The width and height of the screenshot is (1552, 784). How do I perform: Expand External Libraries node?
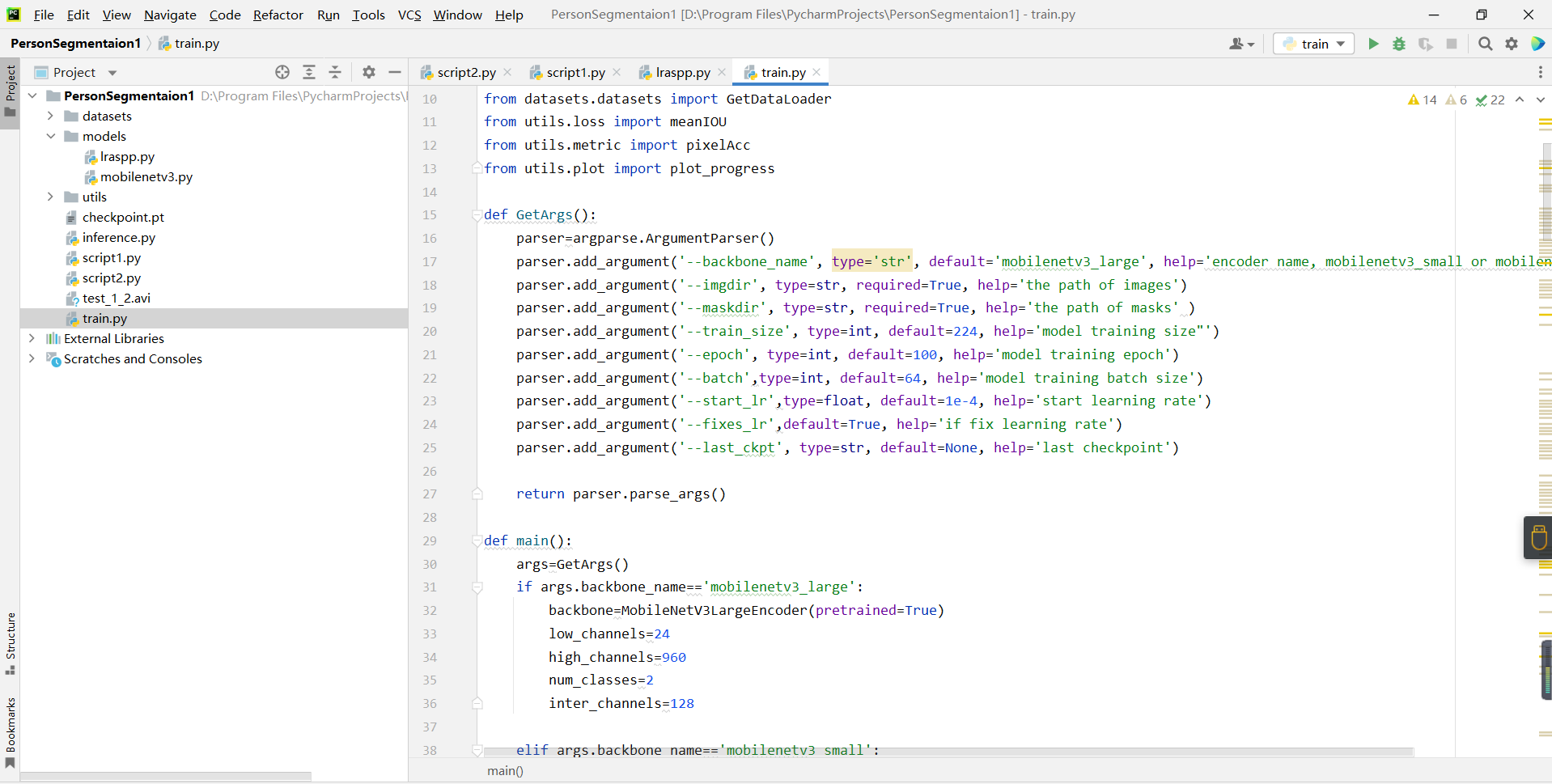32,338
